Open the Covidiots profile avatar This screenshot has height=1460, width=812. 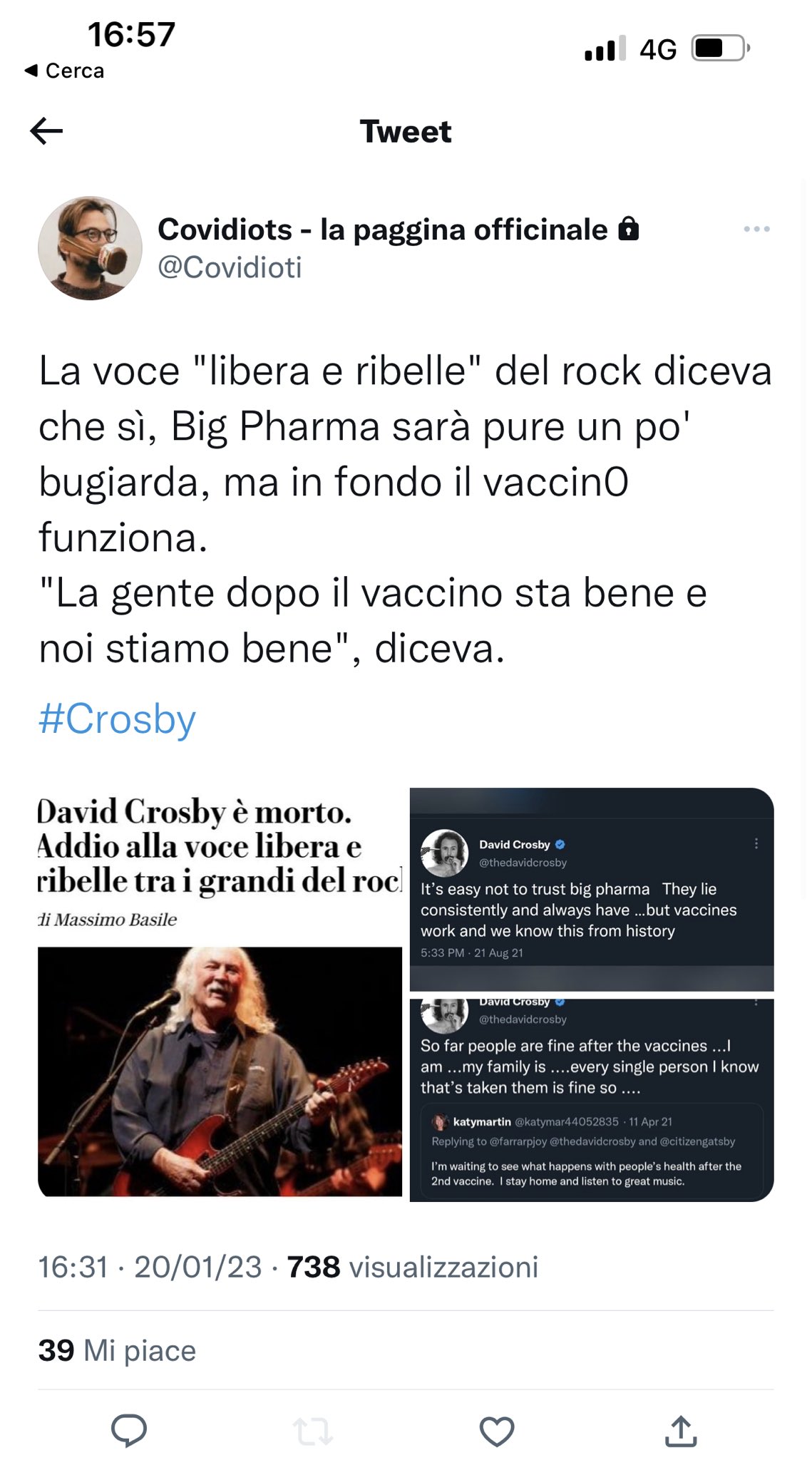pos(90,248)
